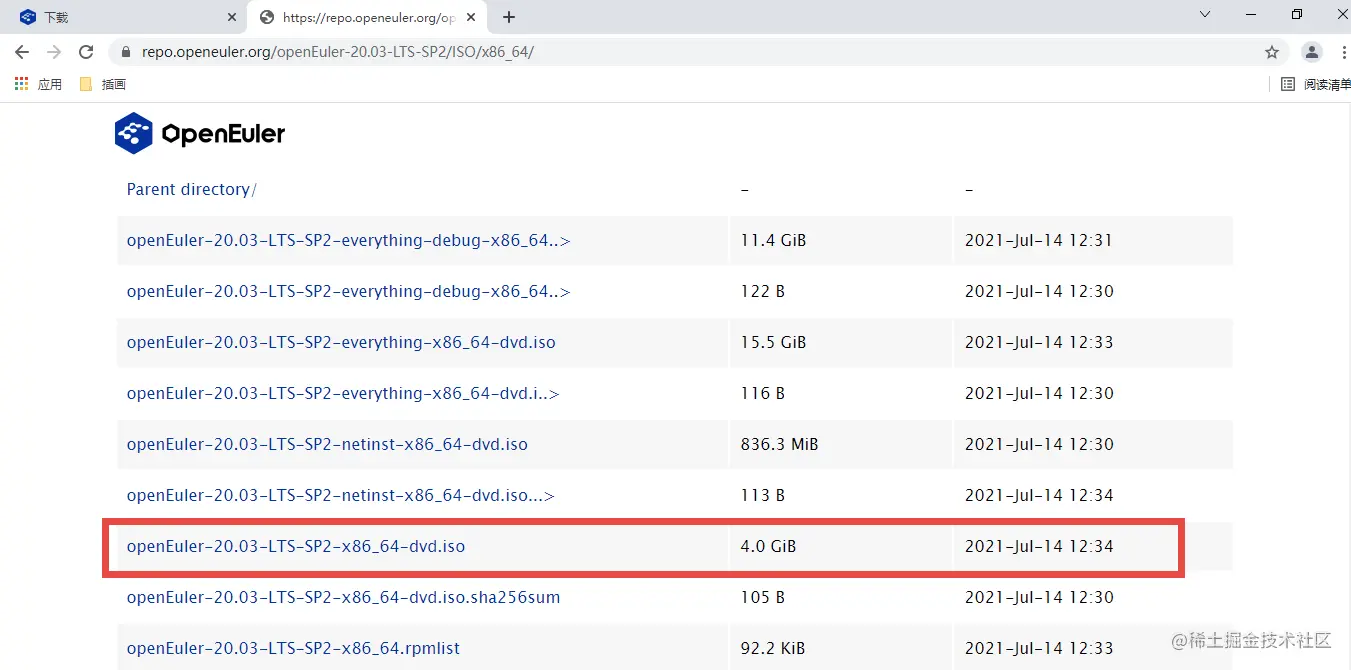Image resolution: width=1351 pixels, height=670 pixels.
Task: Open the 113 B netinst-x86_64-dvd.iso checksum link
Action: [x=340, y=495]
